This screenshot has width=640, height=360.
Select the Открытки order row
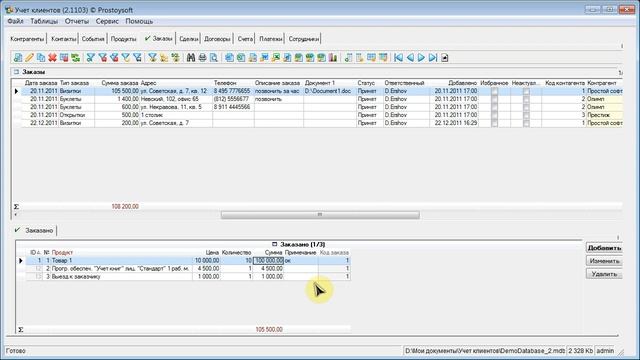pyautogui.click(x=322, y=115)
